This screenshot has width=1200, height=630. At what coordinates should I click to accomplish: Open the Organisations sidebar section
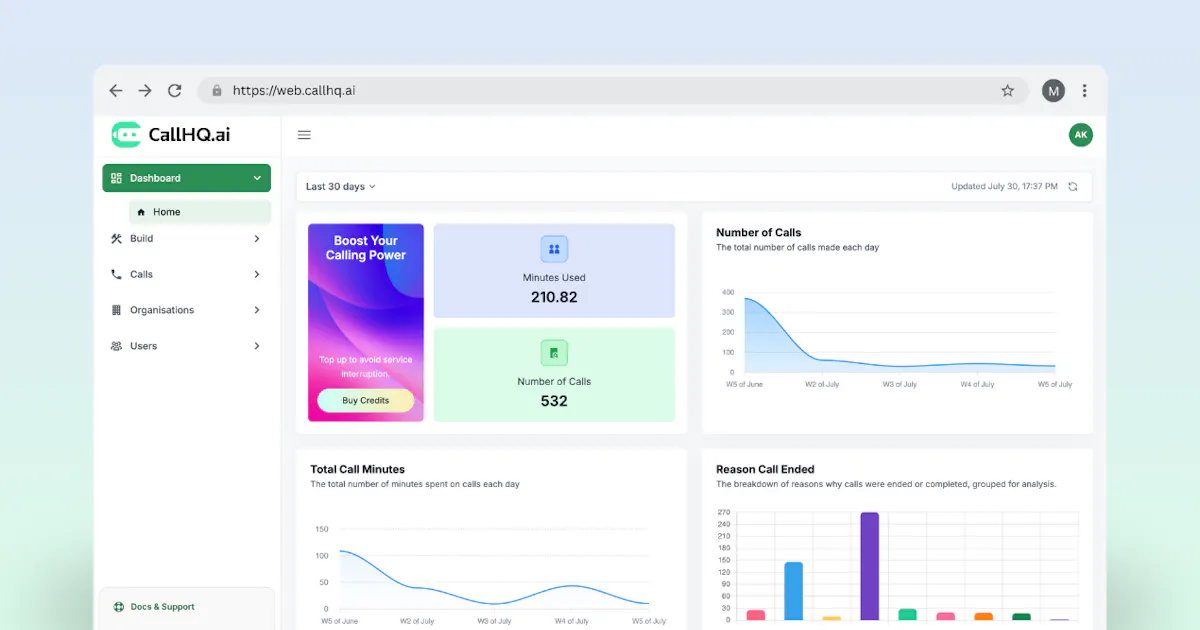[x=186, y=310]
